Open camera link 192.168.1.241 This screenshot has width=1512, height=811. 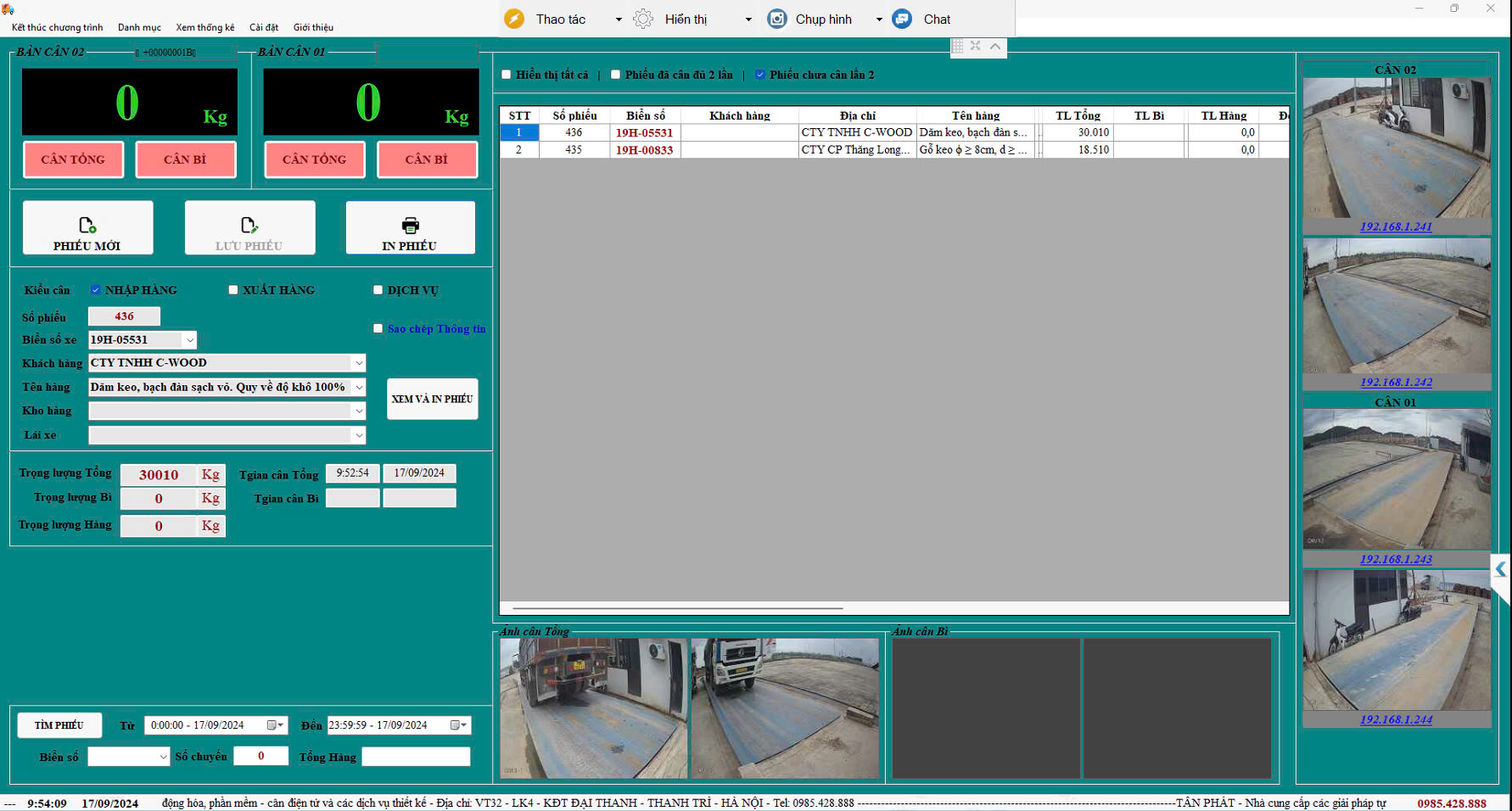1395,227
